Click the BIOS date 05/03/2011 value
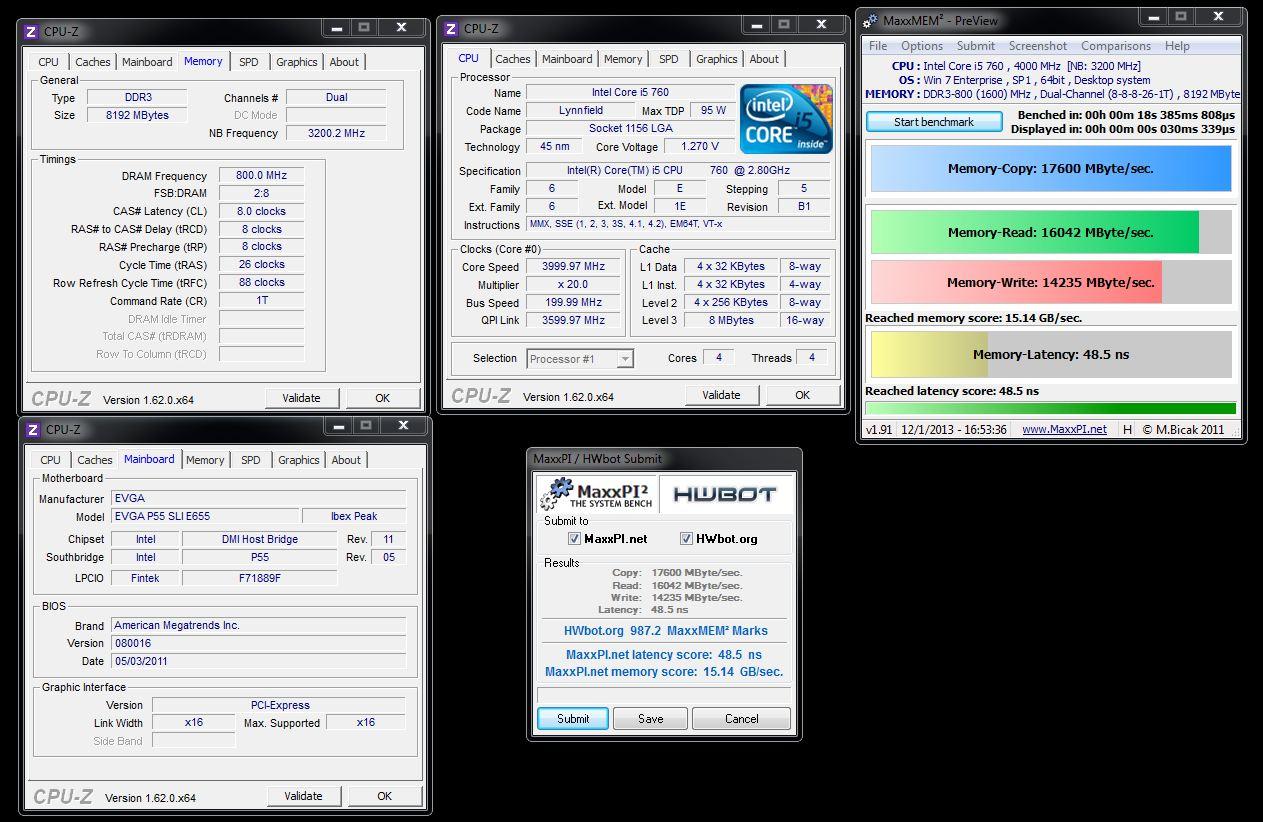The height and width of the screenshot is (822, 1263). [x=258, y=661]
